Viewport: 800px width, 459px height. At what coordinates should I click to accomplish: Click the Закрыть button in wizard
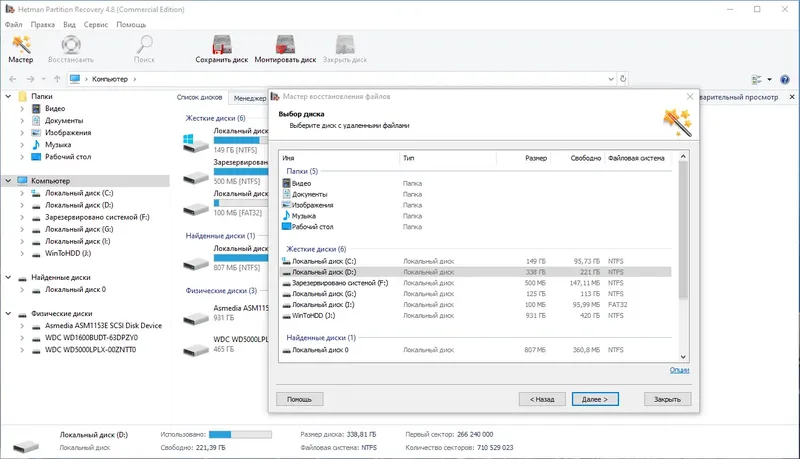pyautogui.click(x=667, y=399)
